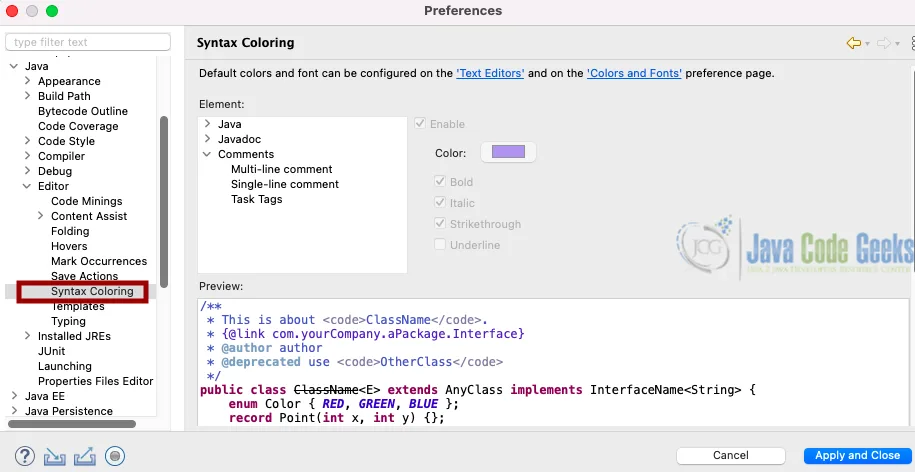Expand the Installed JREs node
Screen dimensions: 915x472
tap(27, 335)
